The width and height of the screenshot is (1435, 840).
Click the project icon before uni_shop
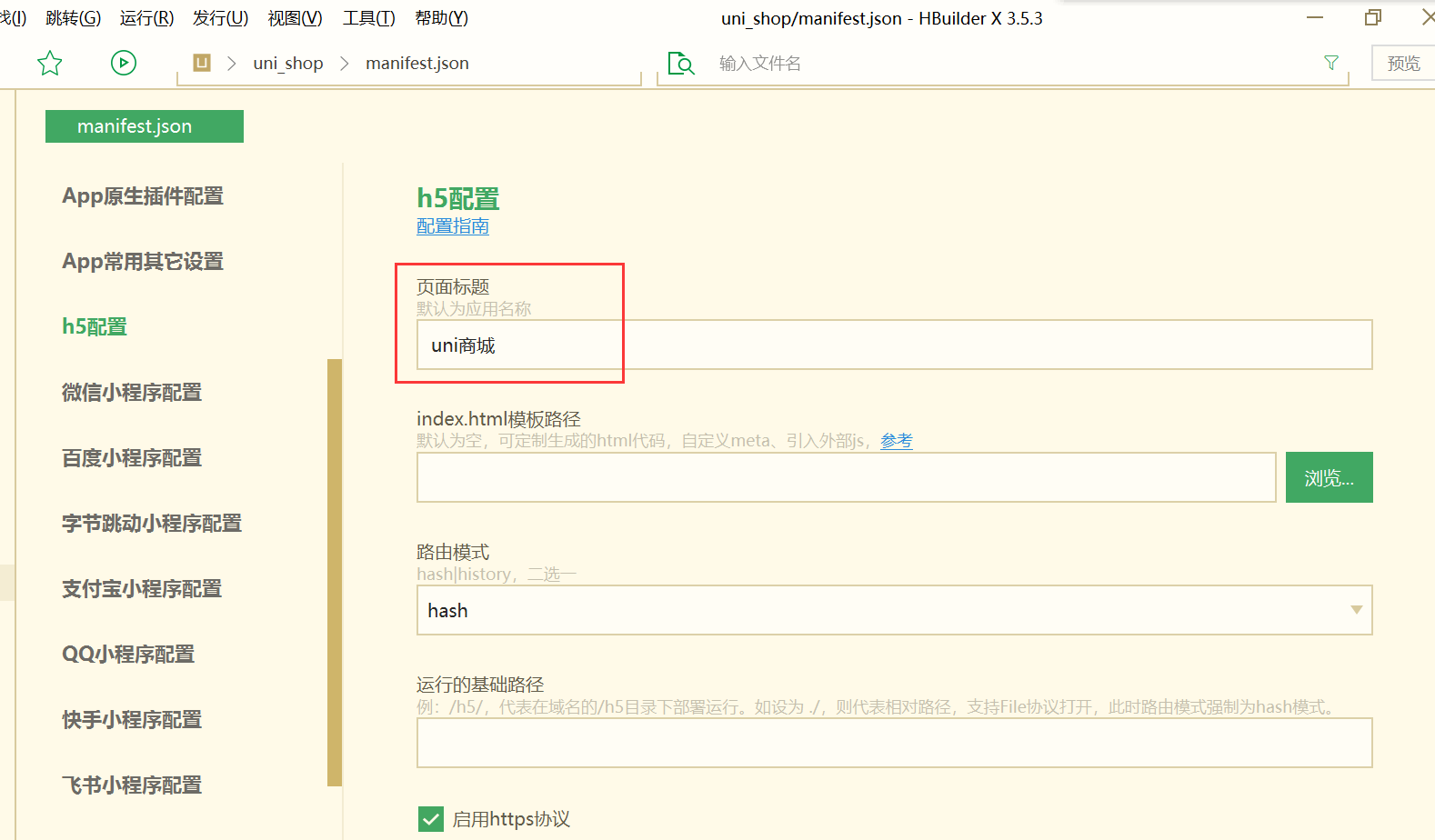(202, 63)
